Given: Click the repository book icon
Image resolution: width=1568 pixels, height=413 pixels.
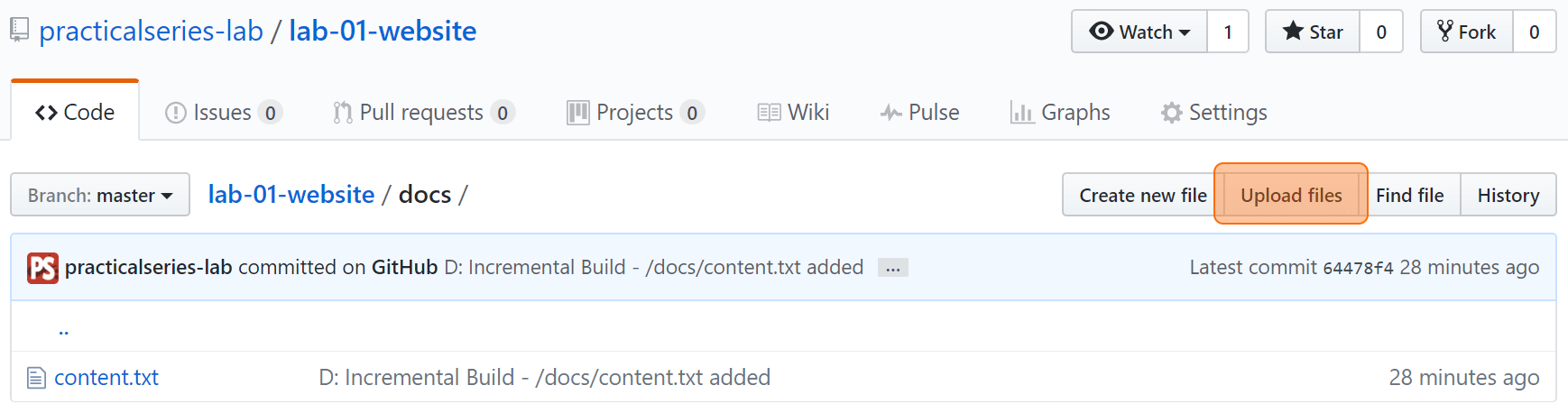Looking at the screenshot, I should point(20,32).
